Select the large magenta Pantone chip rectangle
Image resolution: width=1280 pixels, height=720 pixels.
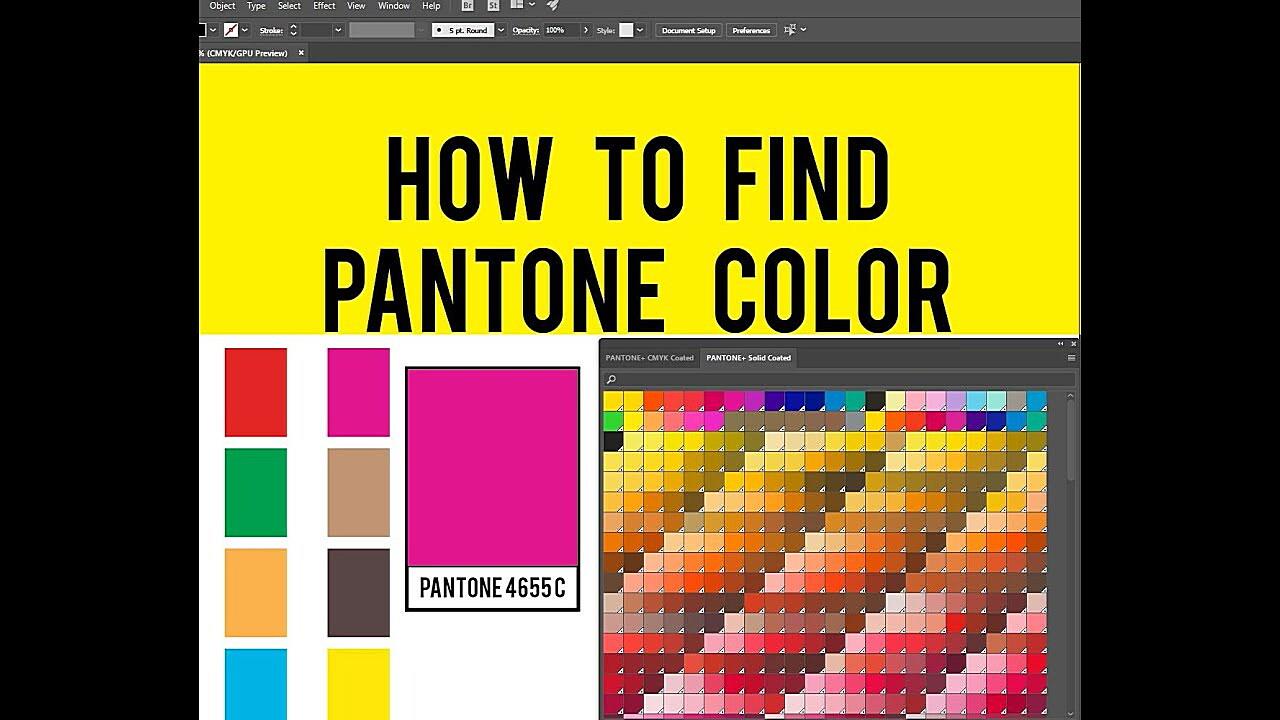492,467
